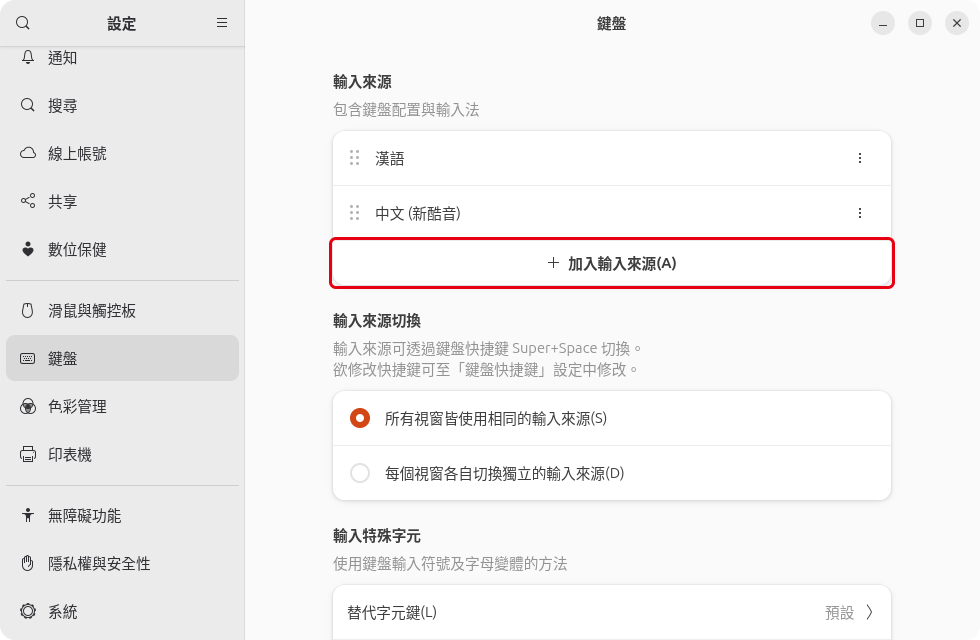Screen dimensions: 980x640
Task: Open the 替代字元鍵 row chevron
Action: click(869, 612)
